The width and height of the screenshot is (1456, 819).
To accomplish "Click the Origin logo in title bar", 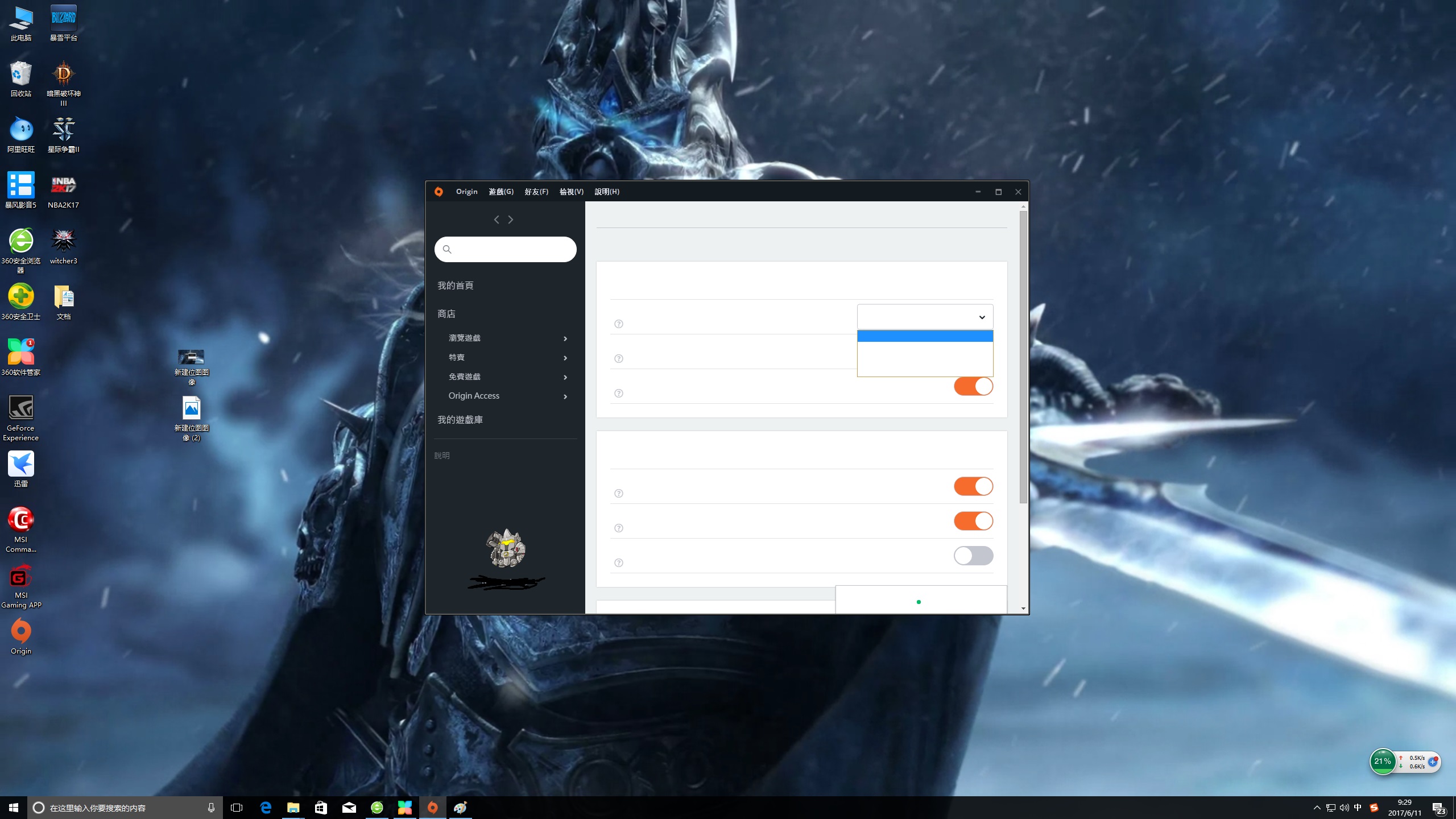I will (439, 192).
